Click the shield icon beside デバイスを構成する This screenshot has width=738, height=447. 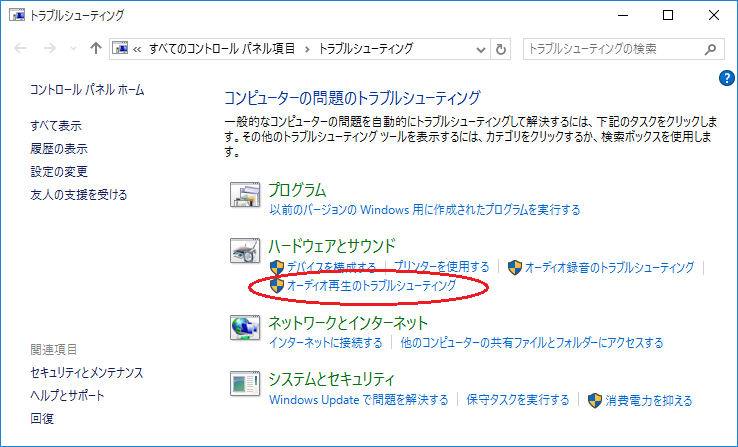[277, 267]
